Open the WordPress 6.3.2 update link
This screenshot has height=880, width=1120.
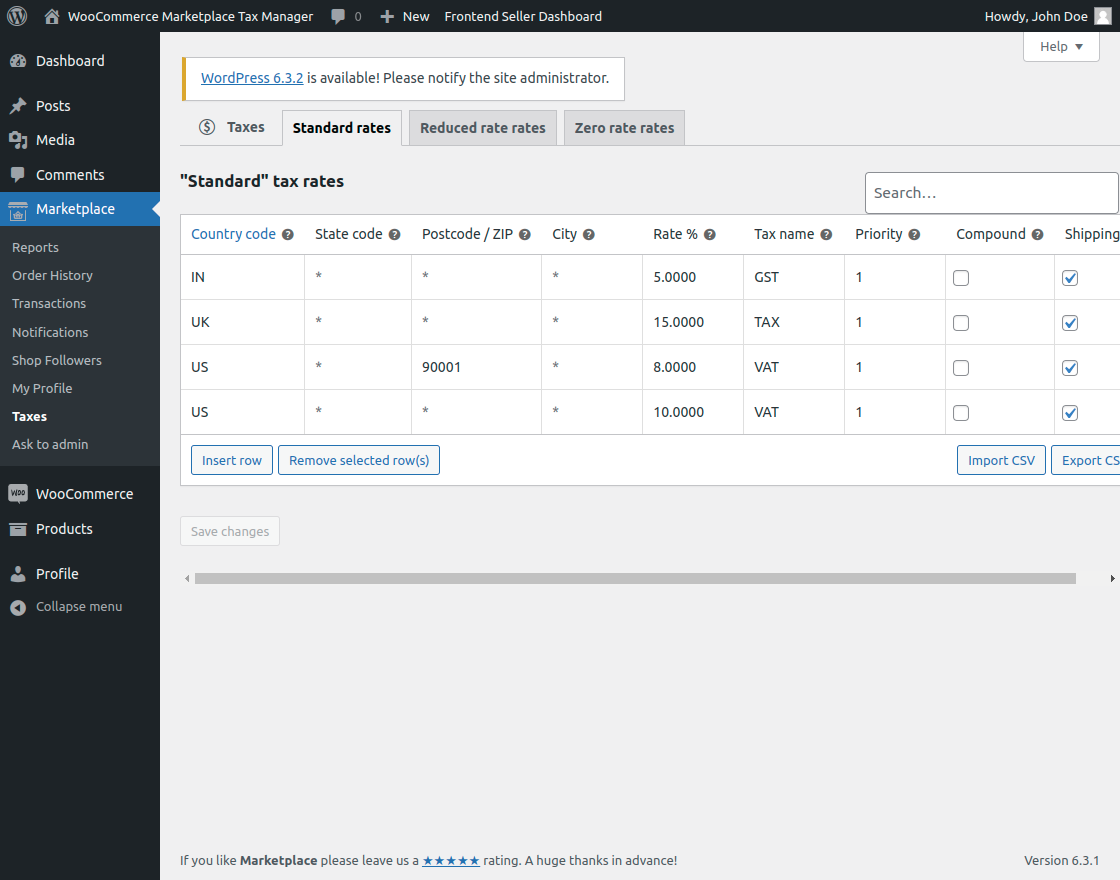[x=251, y=77]
